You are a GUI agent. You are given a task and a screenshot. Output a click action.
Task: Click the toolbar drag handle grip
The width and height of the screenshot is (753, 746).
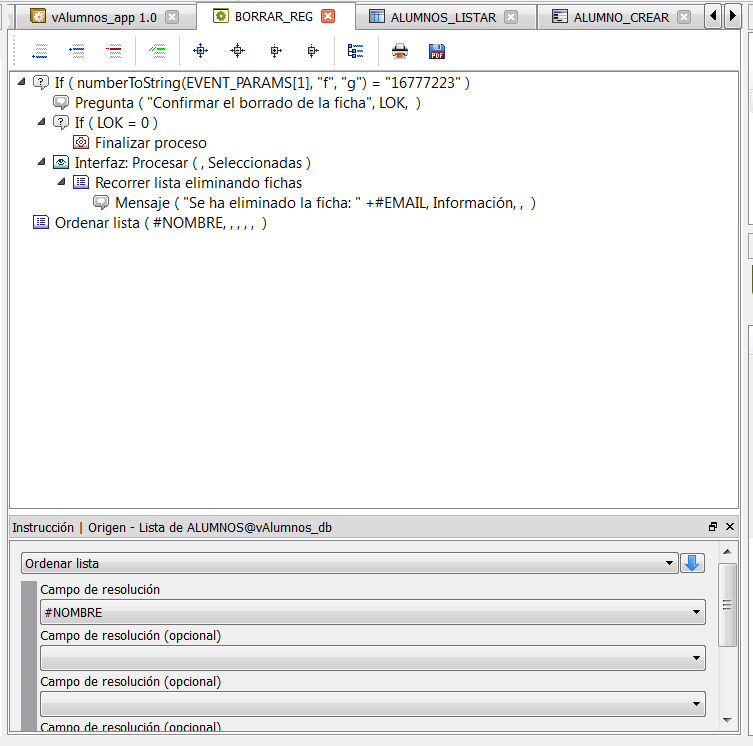pyautogui.click(x=14, y=50)
